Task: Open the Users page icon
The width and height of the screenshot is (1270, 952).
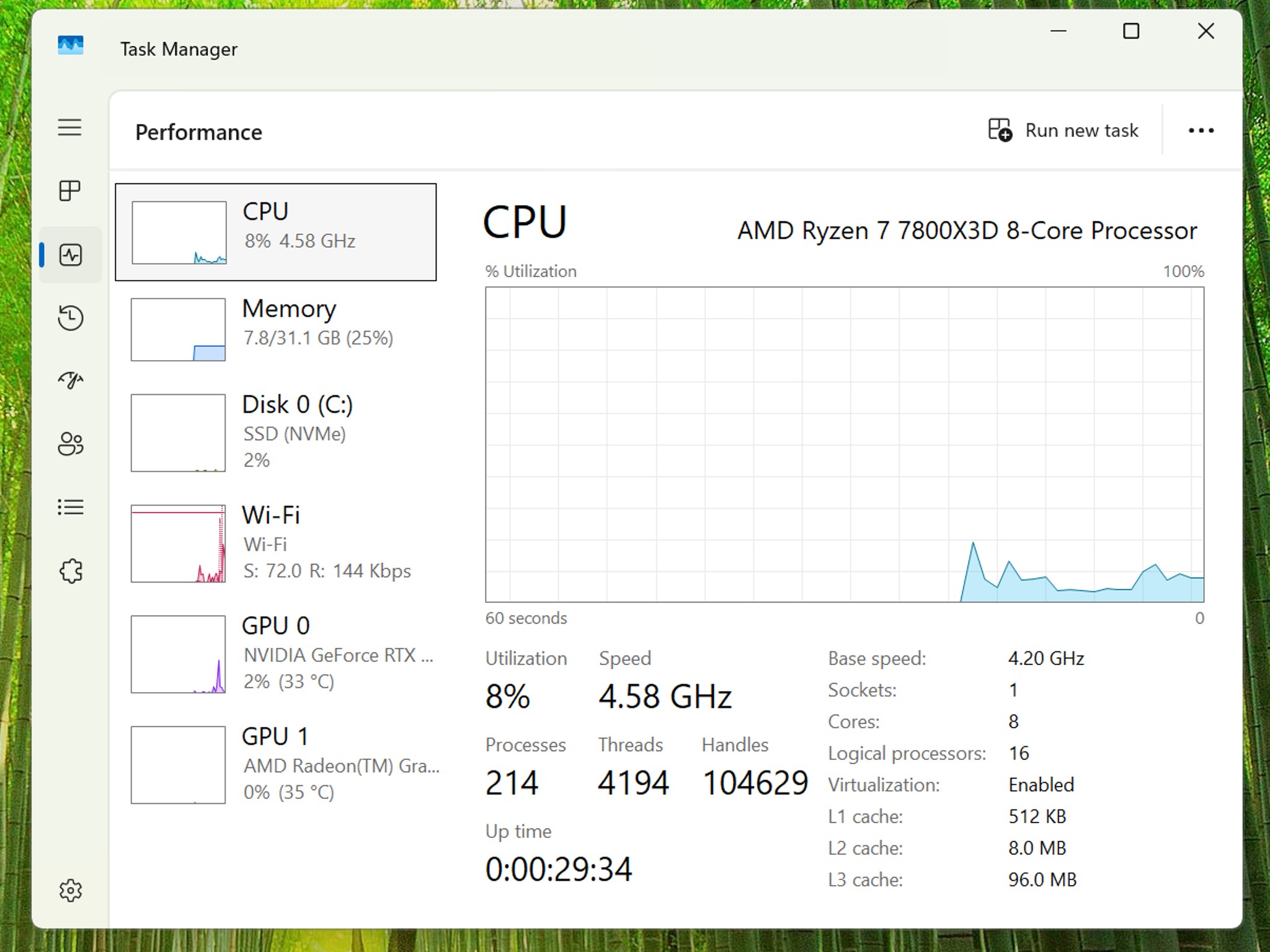Action: [70, 444]
